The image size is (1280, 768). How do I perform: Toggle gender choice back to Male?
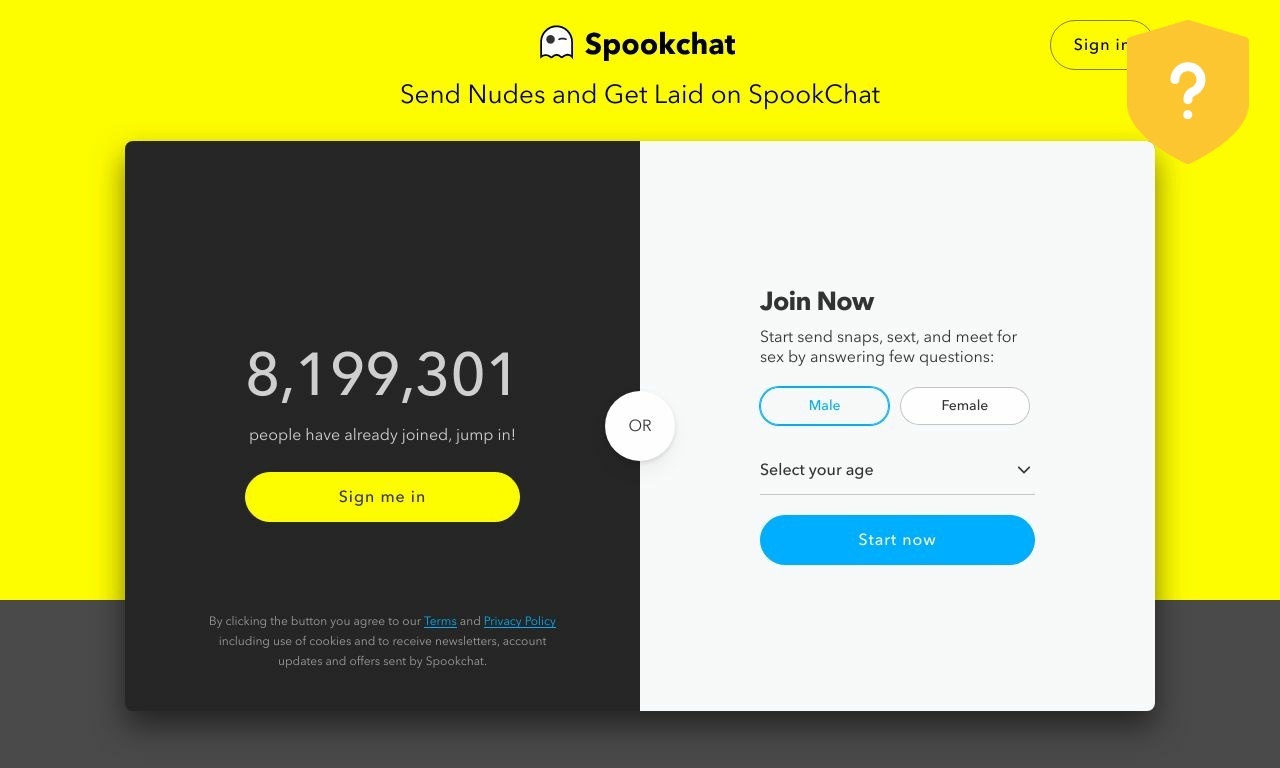[x=824, y=406]
